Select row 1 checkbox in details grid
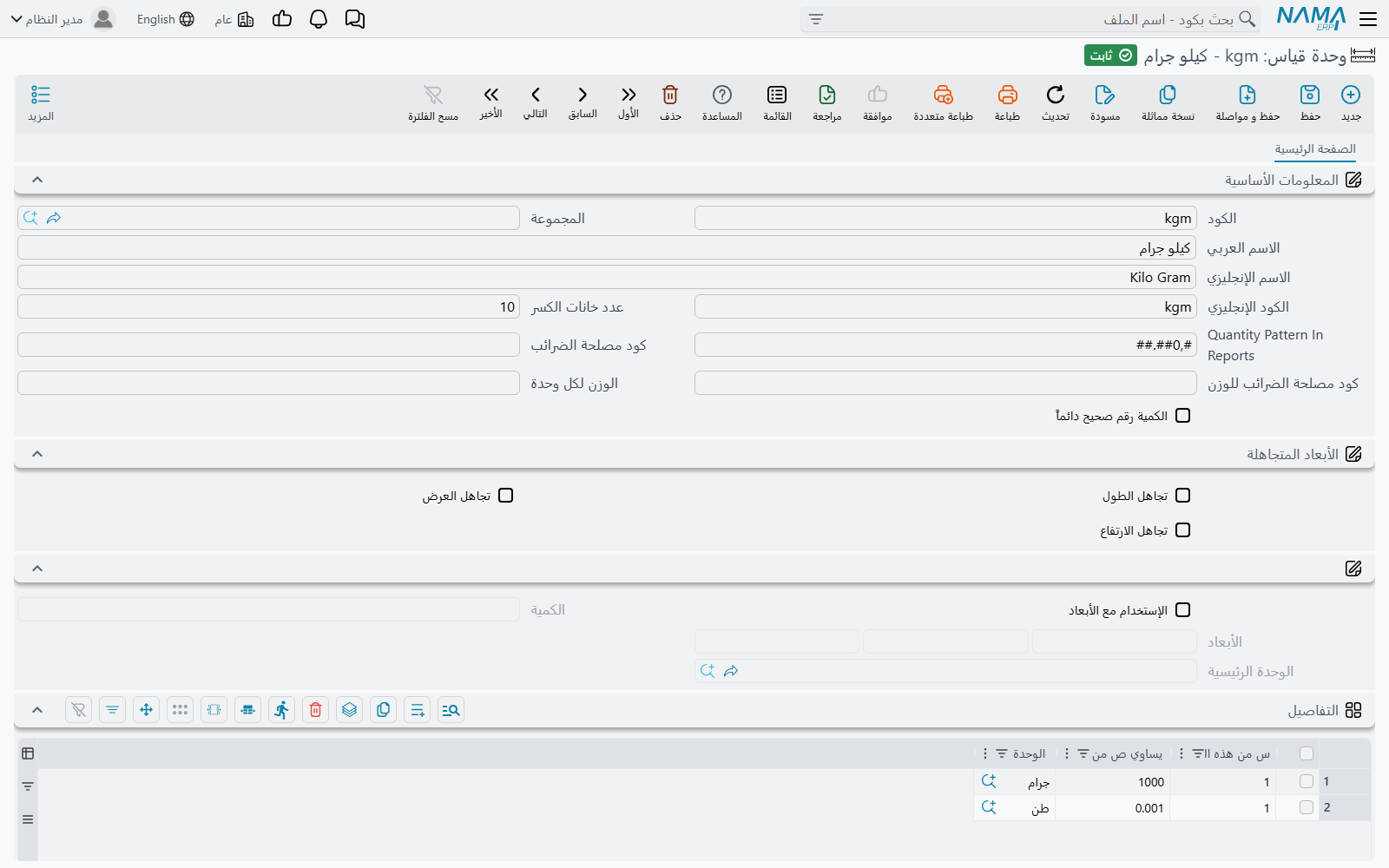 pos(1307,781)
